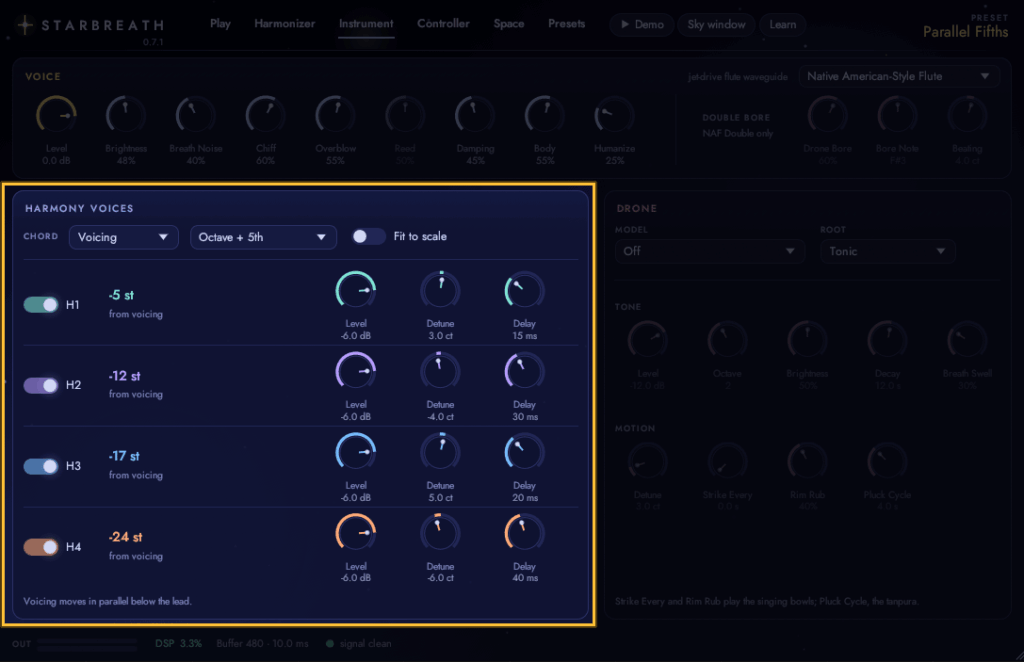Open the Native American-Style Flute model dropdown

point(899,76)
